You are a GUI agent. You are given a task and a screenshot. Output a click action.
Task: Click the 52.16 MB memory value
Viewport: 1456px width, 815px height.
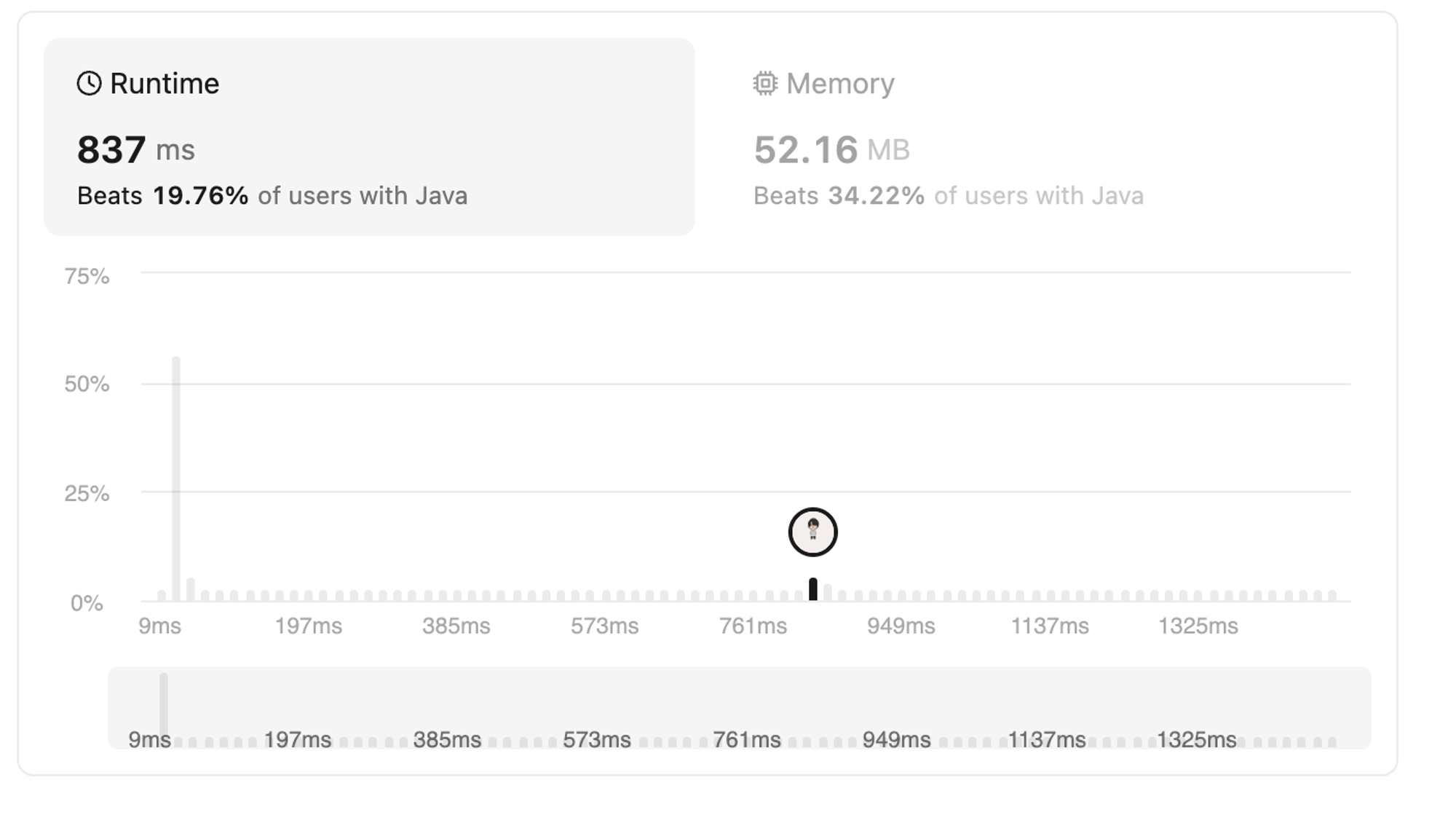[x=831, y=149]
